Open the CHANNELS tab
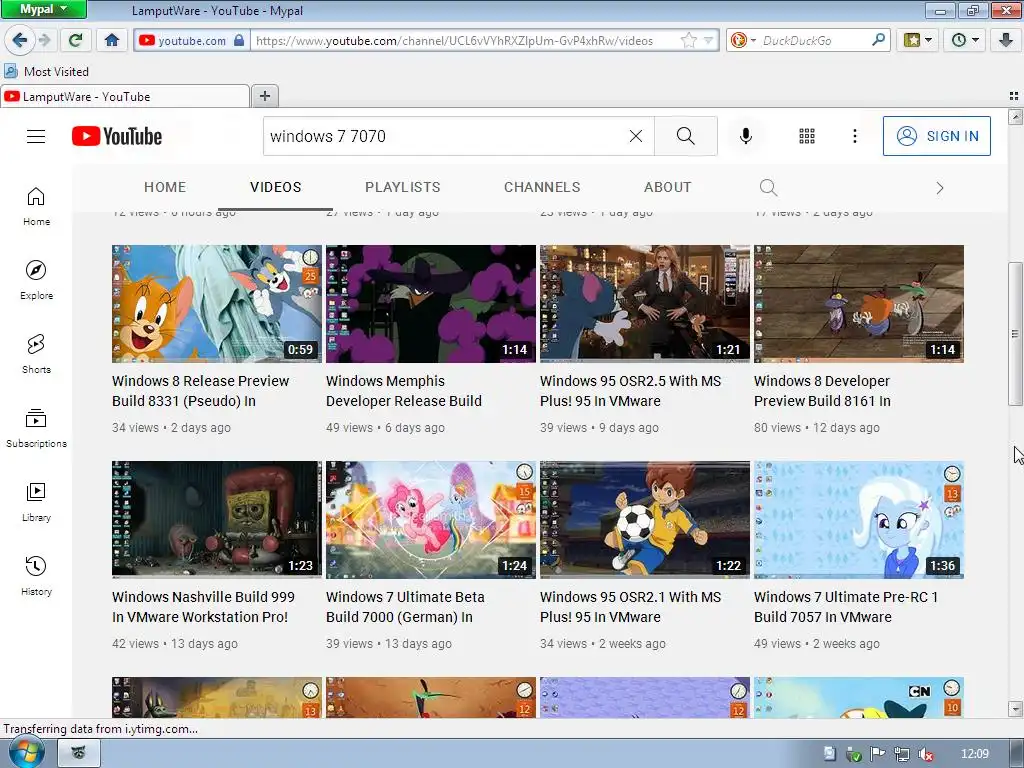The image size is (1024, 768). tap(542, 187)
